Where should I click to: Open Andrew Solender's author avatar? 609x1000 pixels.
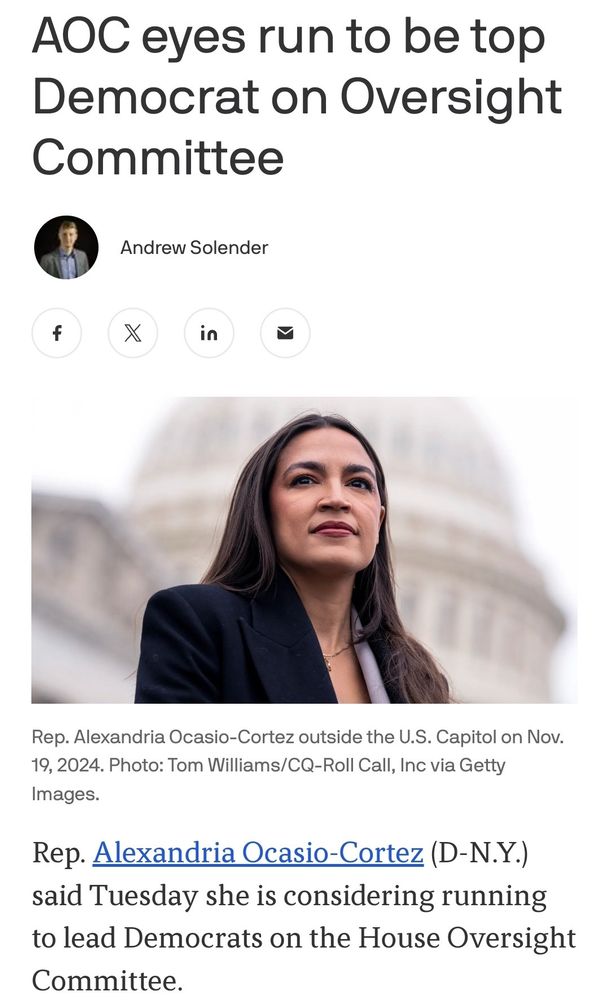tap(66, 247)
